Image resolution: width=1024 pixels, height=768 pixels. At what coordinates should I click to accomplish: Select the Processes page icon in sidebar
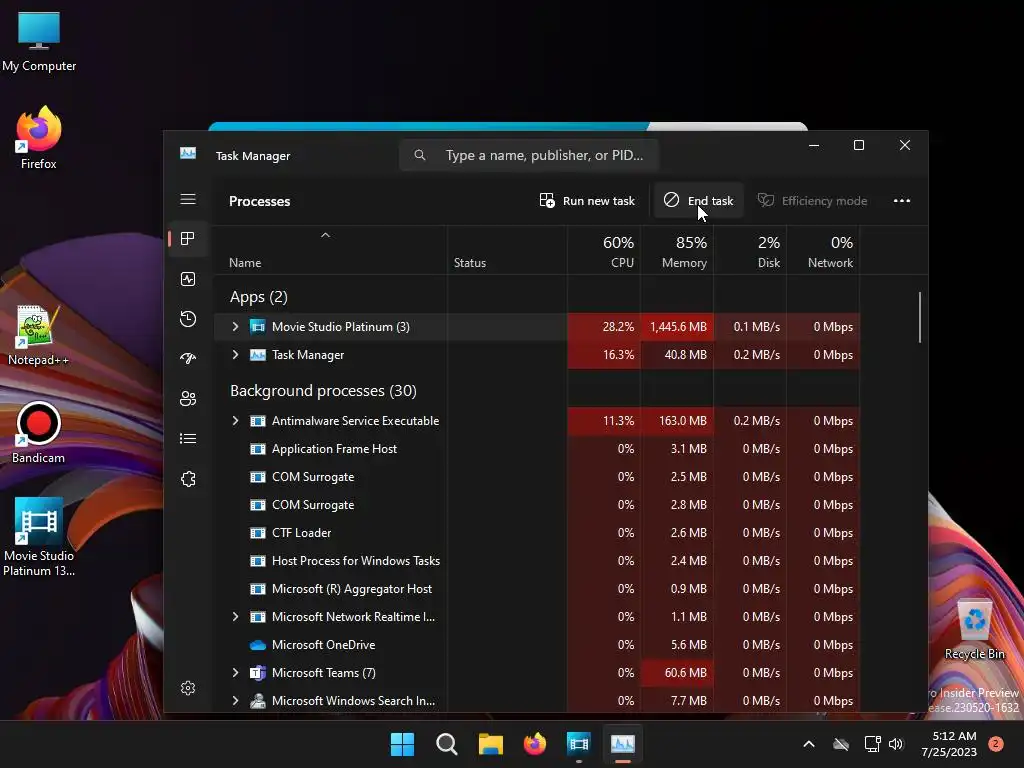point(188,238)
